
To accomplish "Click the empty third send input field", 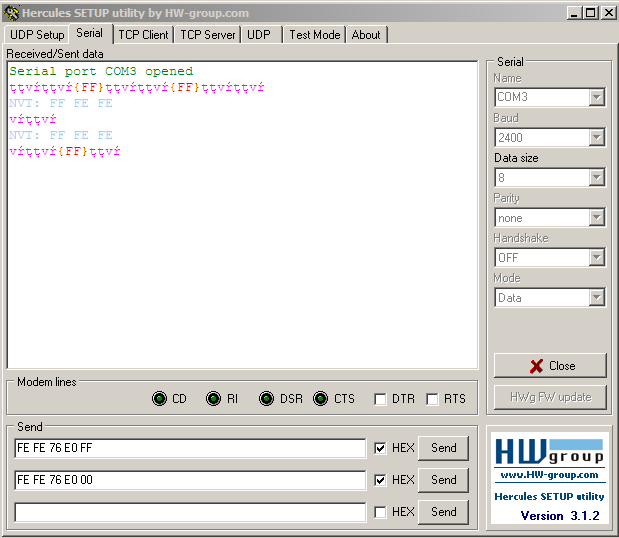I will [x=190, y=512].
